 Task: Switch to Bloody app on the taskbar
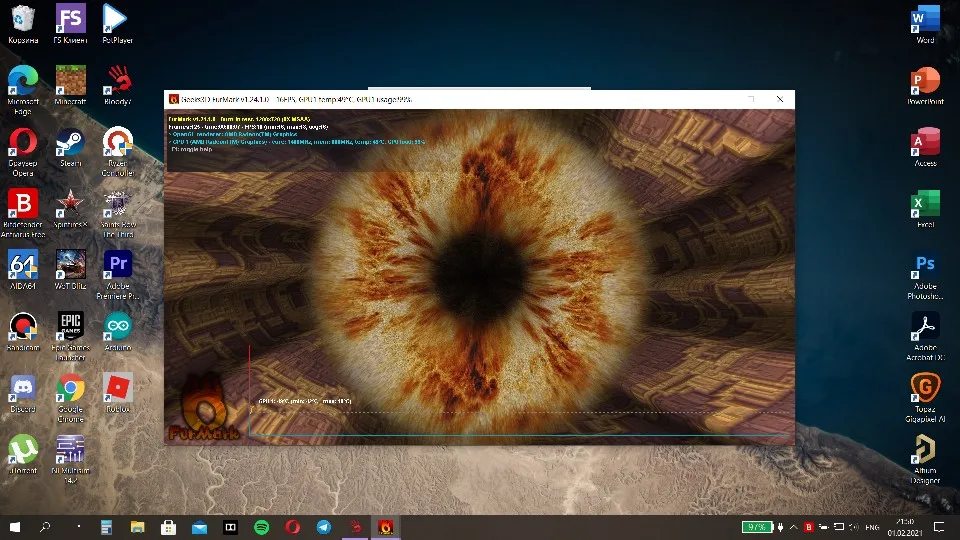click(355, 527)
